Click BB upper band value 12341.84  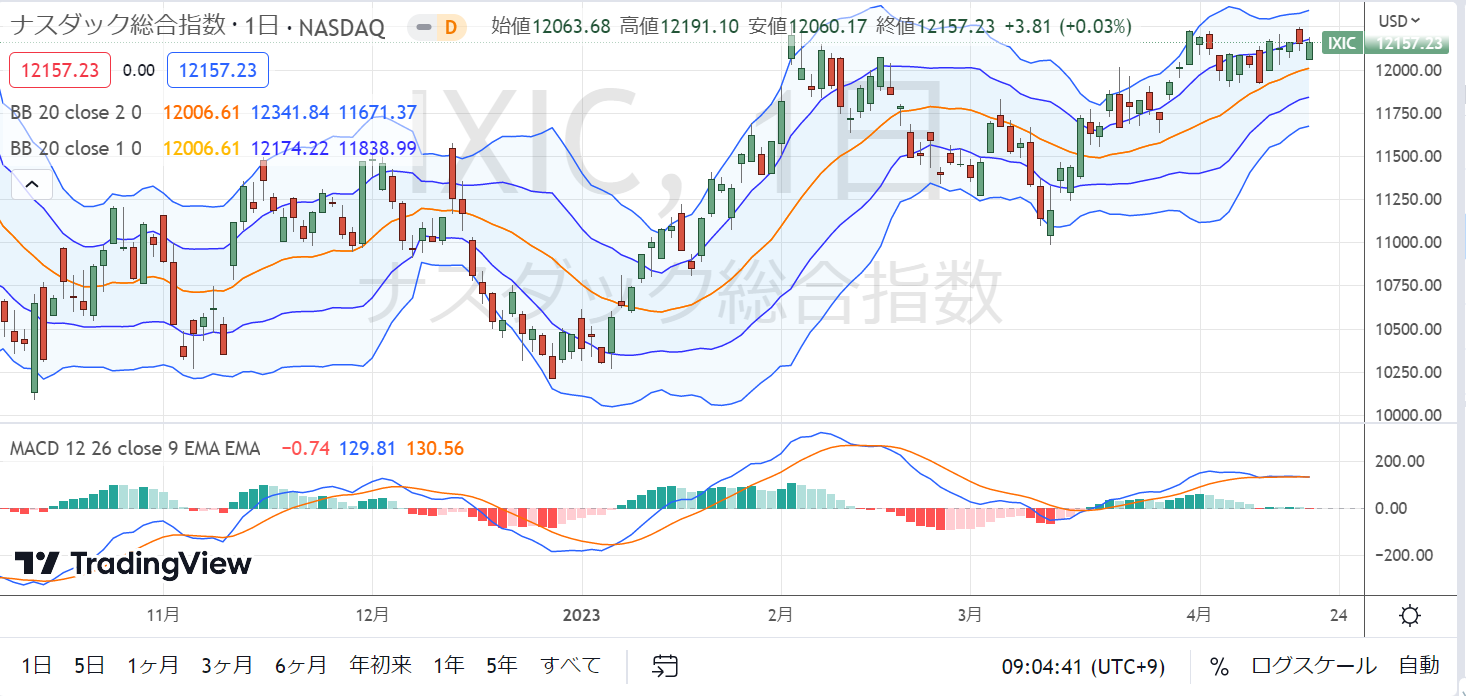coord(290,113)
